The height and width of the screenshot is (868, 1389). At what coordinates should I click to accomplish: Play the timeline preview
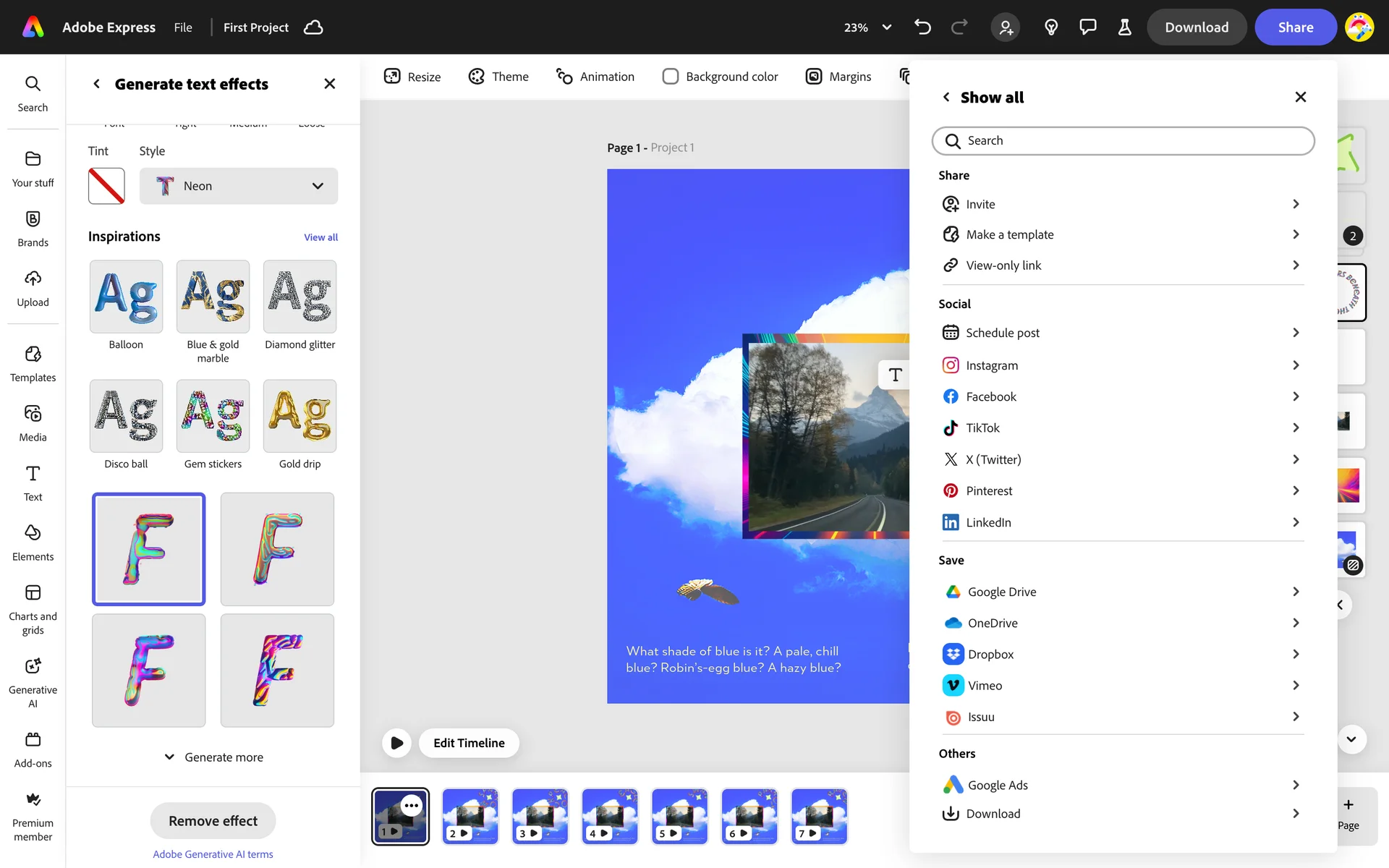tap(396, 743)
